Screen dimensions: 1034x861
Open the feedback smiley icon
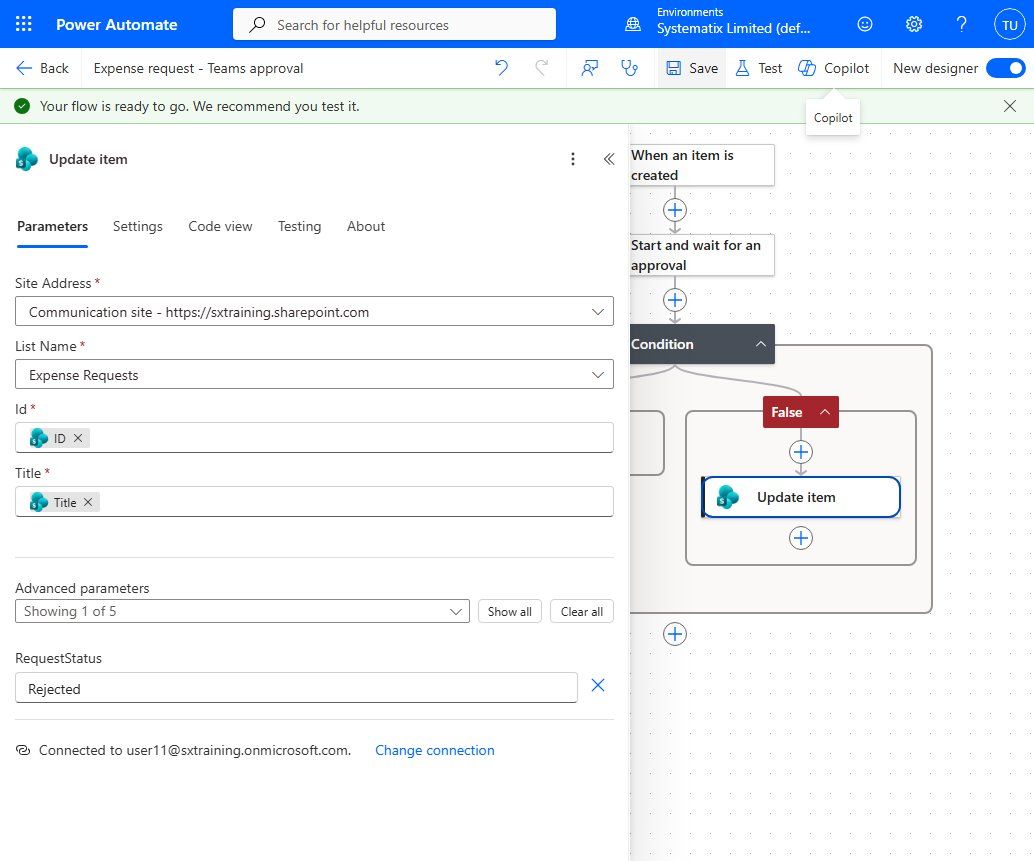[x=865, y=24]
